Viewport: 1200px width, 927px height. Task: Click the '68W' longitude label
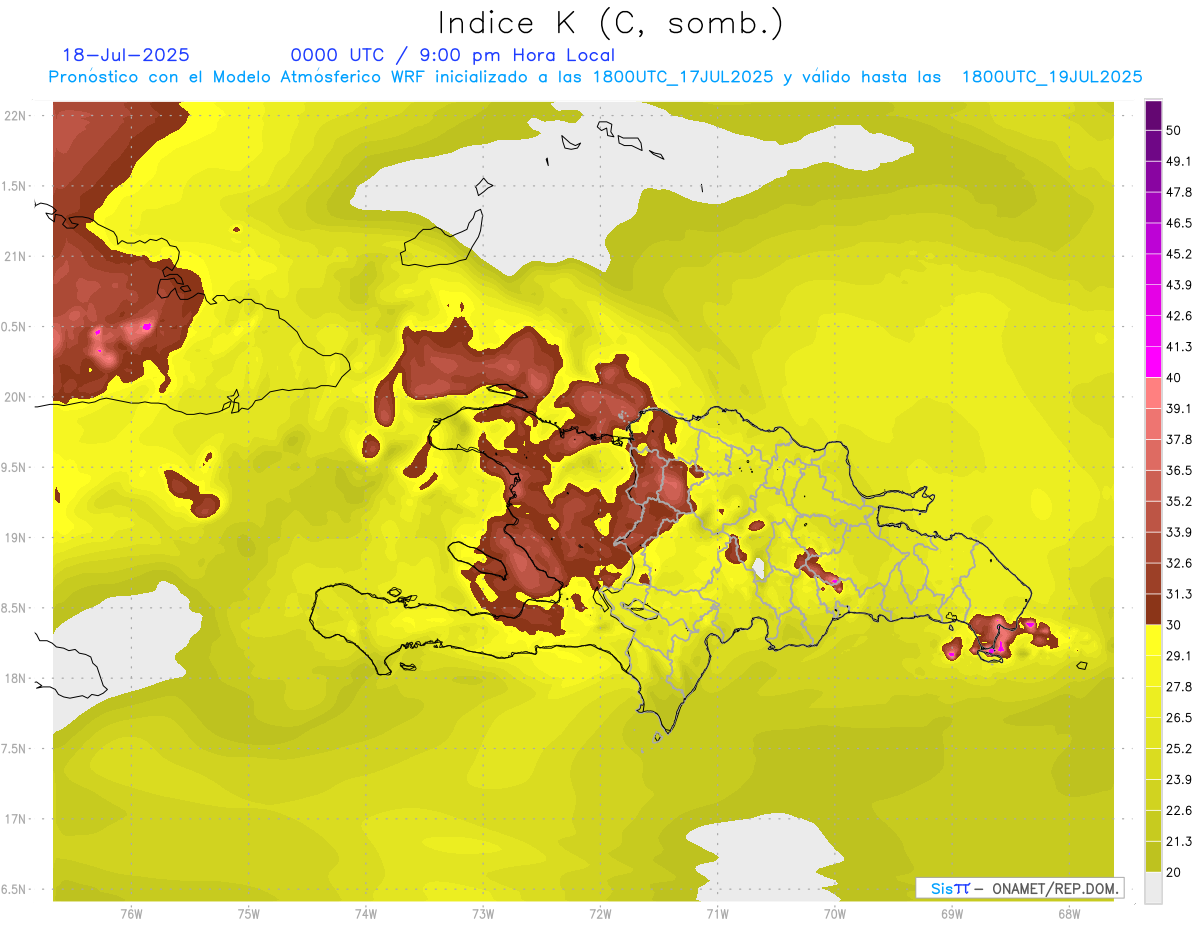1069,913
